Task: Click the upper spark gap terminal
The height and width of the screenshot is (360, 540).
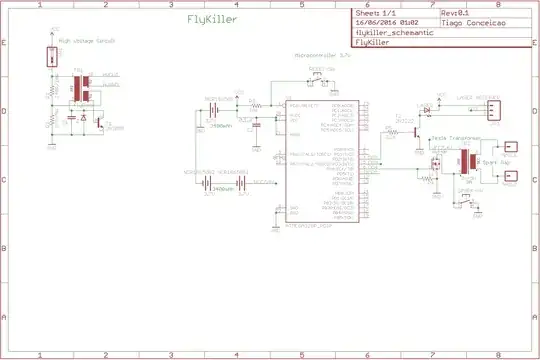Action: click(511, 147)
